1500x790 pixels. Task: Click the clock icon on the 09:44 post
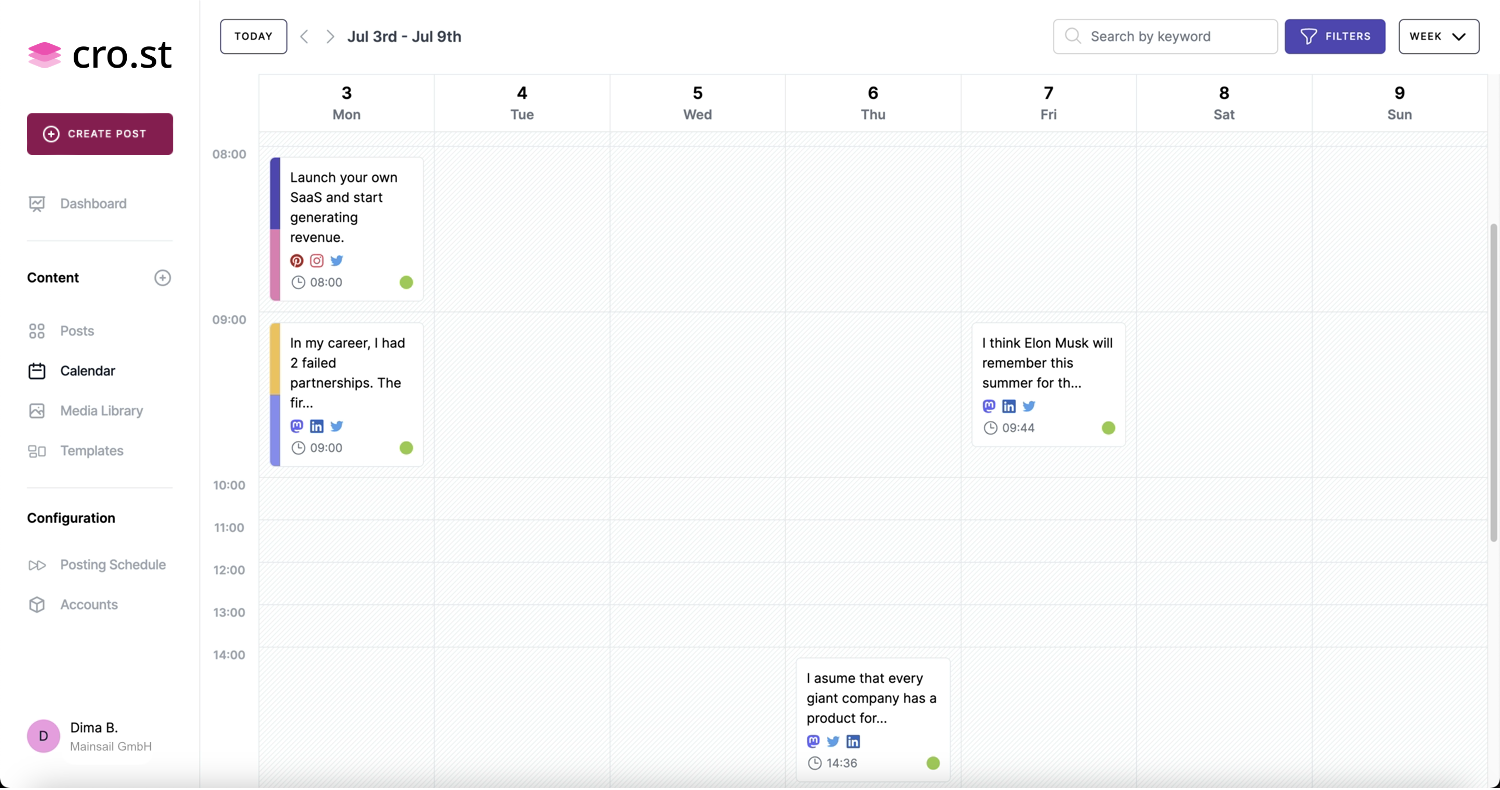pyautogui.click(x=990, y=428)
